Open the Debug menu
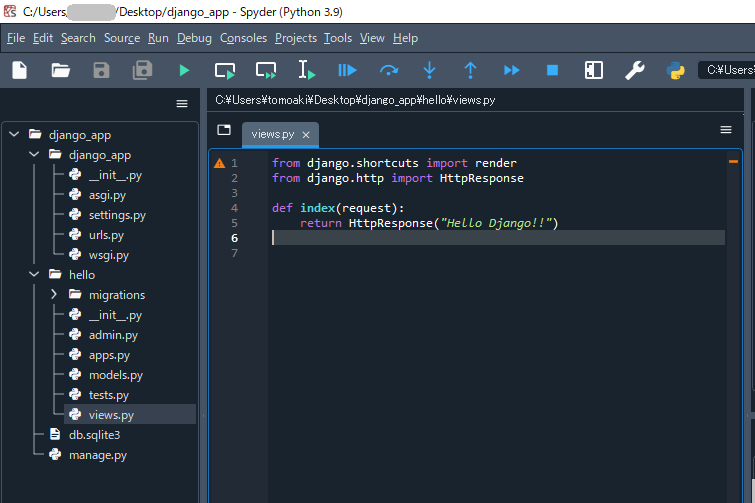Viewport: 755px width, 503px height. click(194, 38)
